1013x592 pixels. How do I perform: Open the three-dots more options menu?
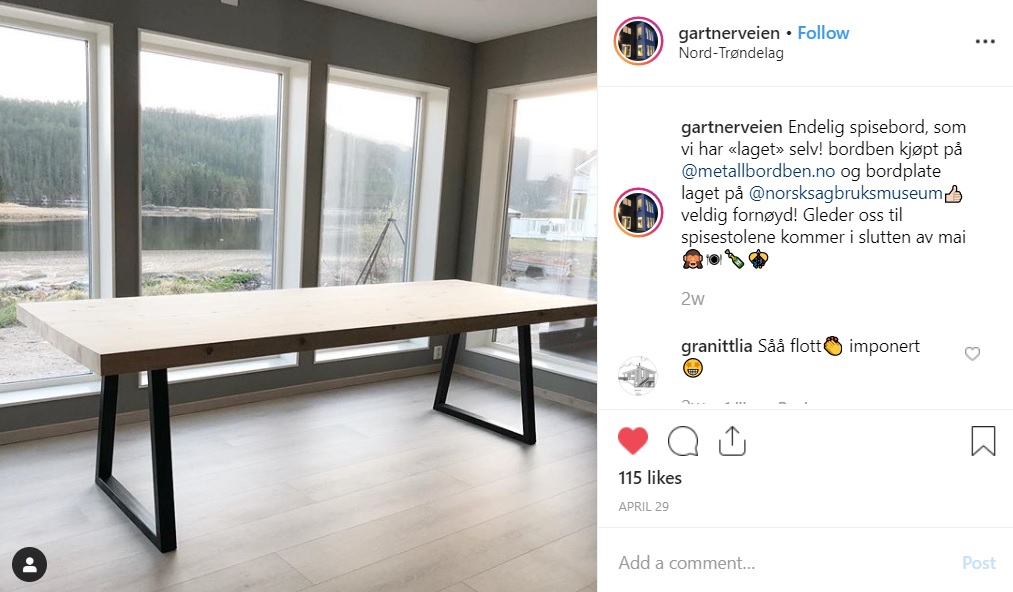[x=985, y=41]
